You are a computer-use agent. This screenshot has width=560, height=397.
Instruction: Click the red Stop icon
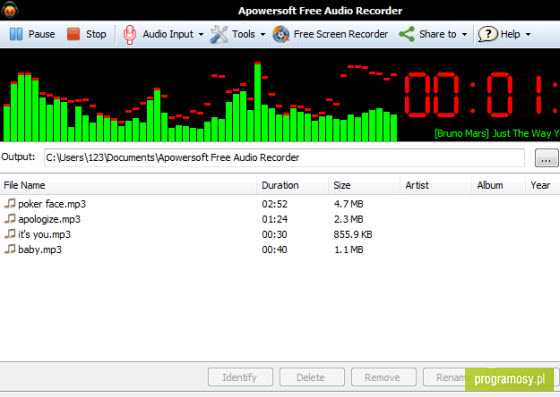pyautogui.click(x=74, y=34)
